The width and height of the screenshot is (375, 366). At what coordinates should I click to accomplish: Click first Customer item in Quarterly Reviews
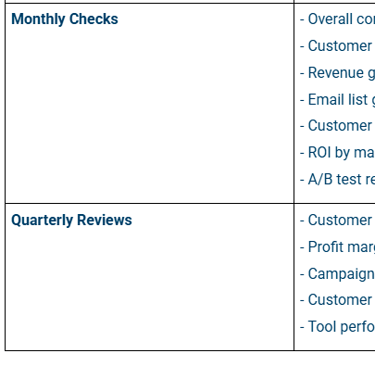pyautogui.click(x=336, y=220)
